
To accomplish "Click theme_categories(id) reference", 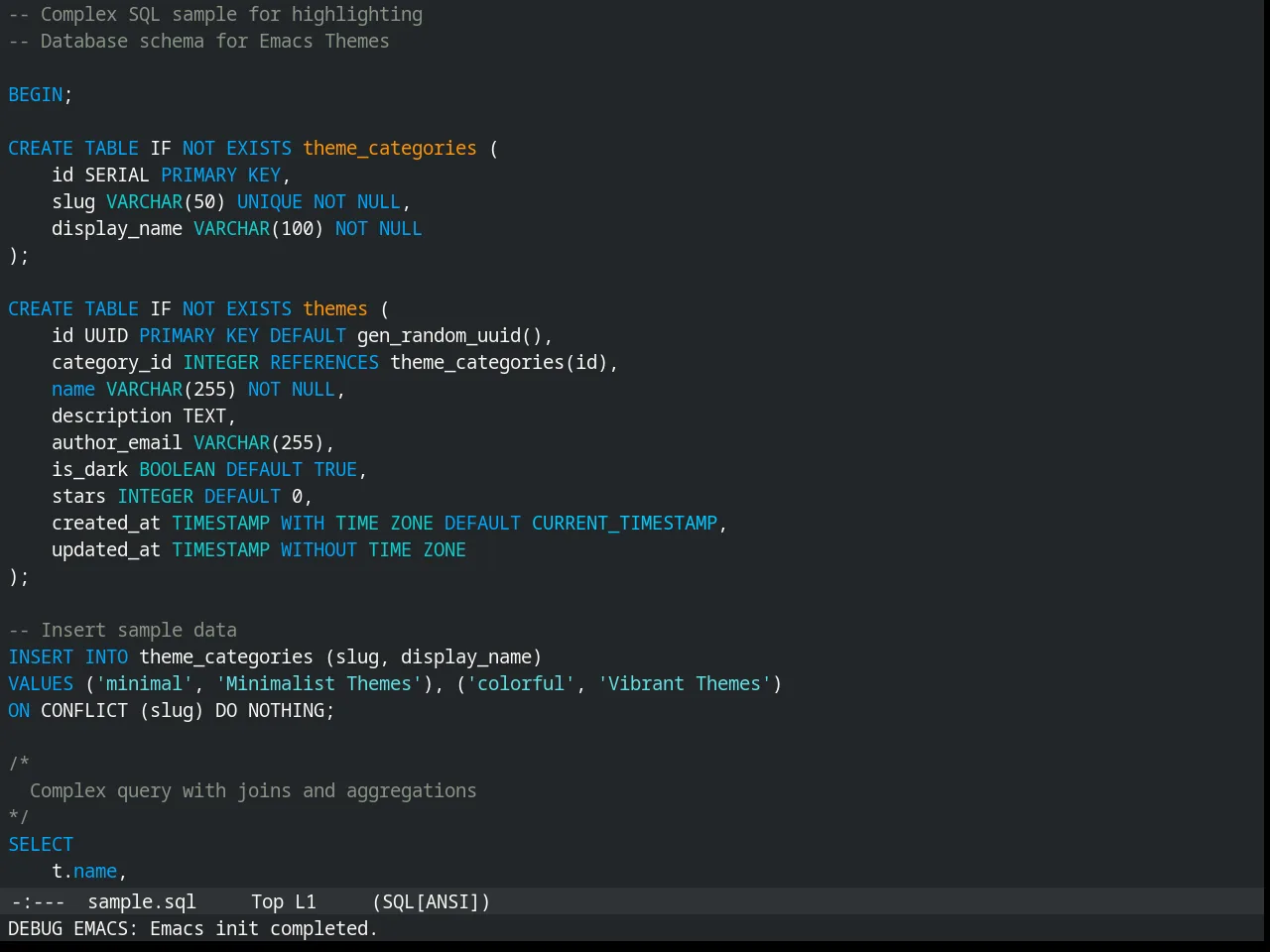I will [499, 363].
